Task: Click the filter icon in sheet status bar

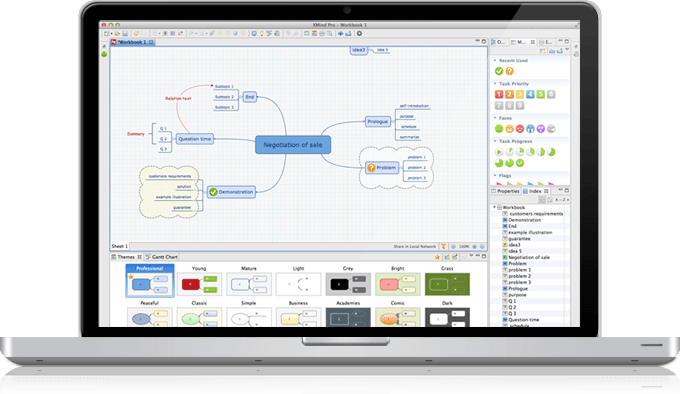Action: pyautogui.click(x=443, y=246)
